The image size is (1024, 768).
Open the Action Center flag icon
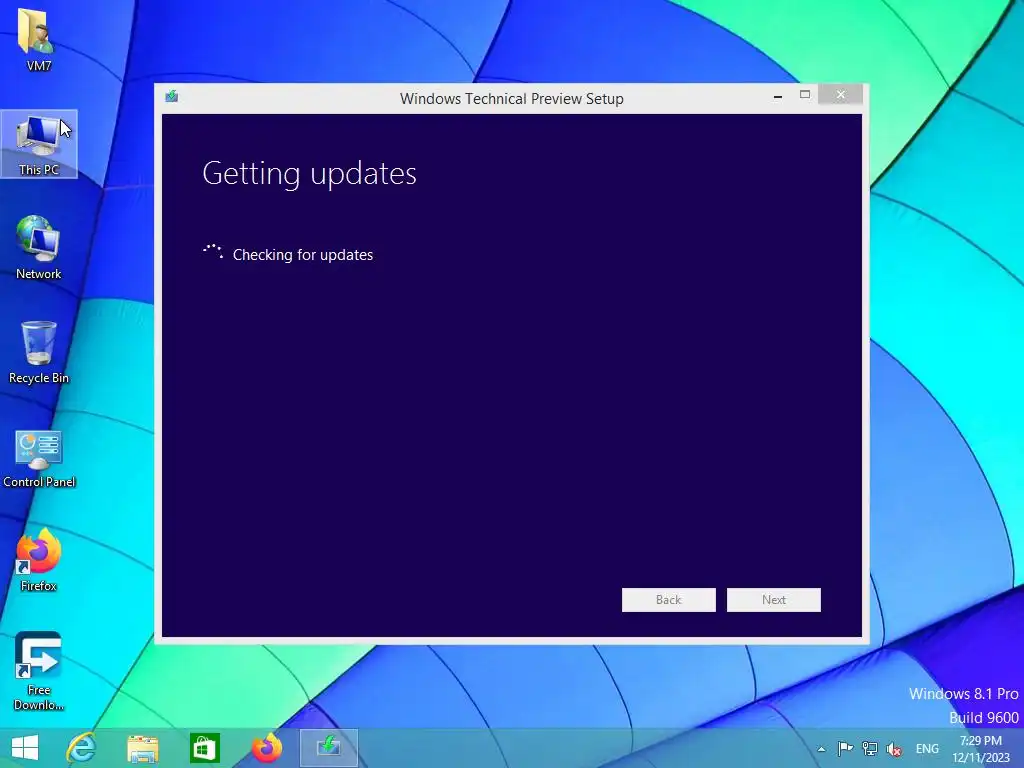tap(845, 749)
